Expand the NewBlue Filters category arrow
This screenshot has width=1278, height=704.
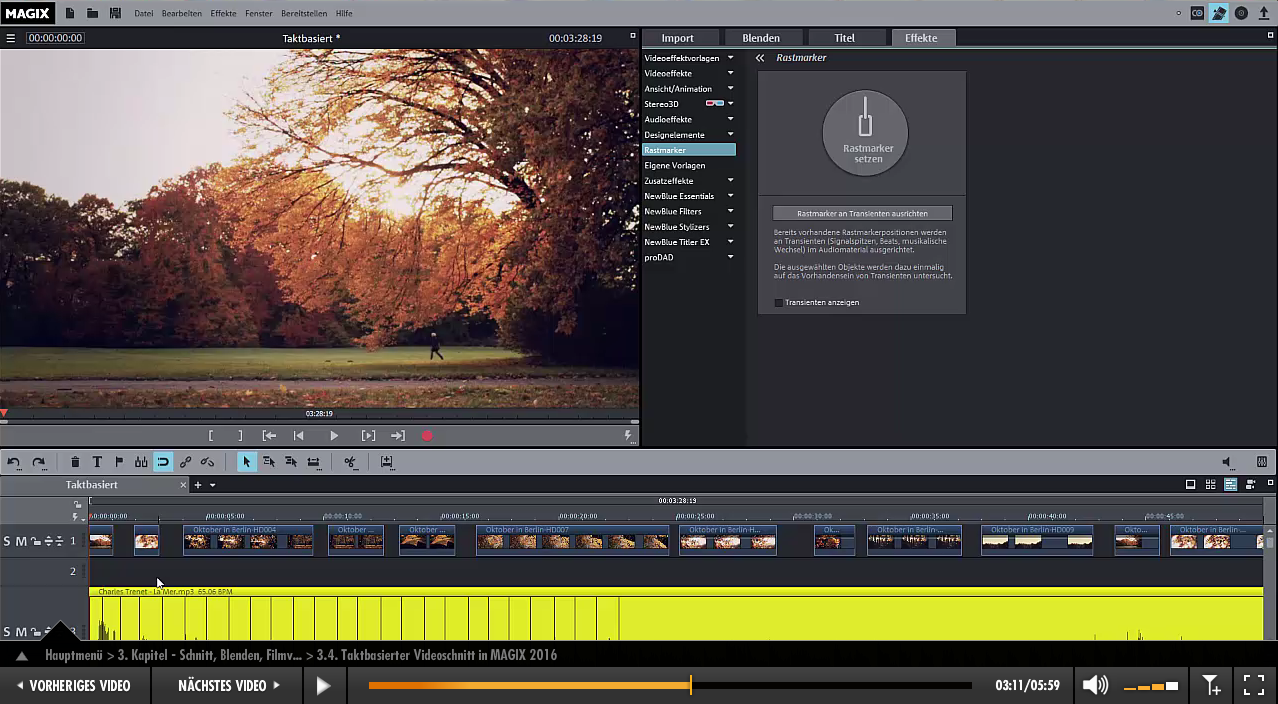click(x=730, y=211)
